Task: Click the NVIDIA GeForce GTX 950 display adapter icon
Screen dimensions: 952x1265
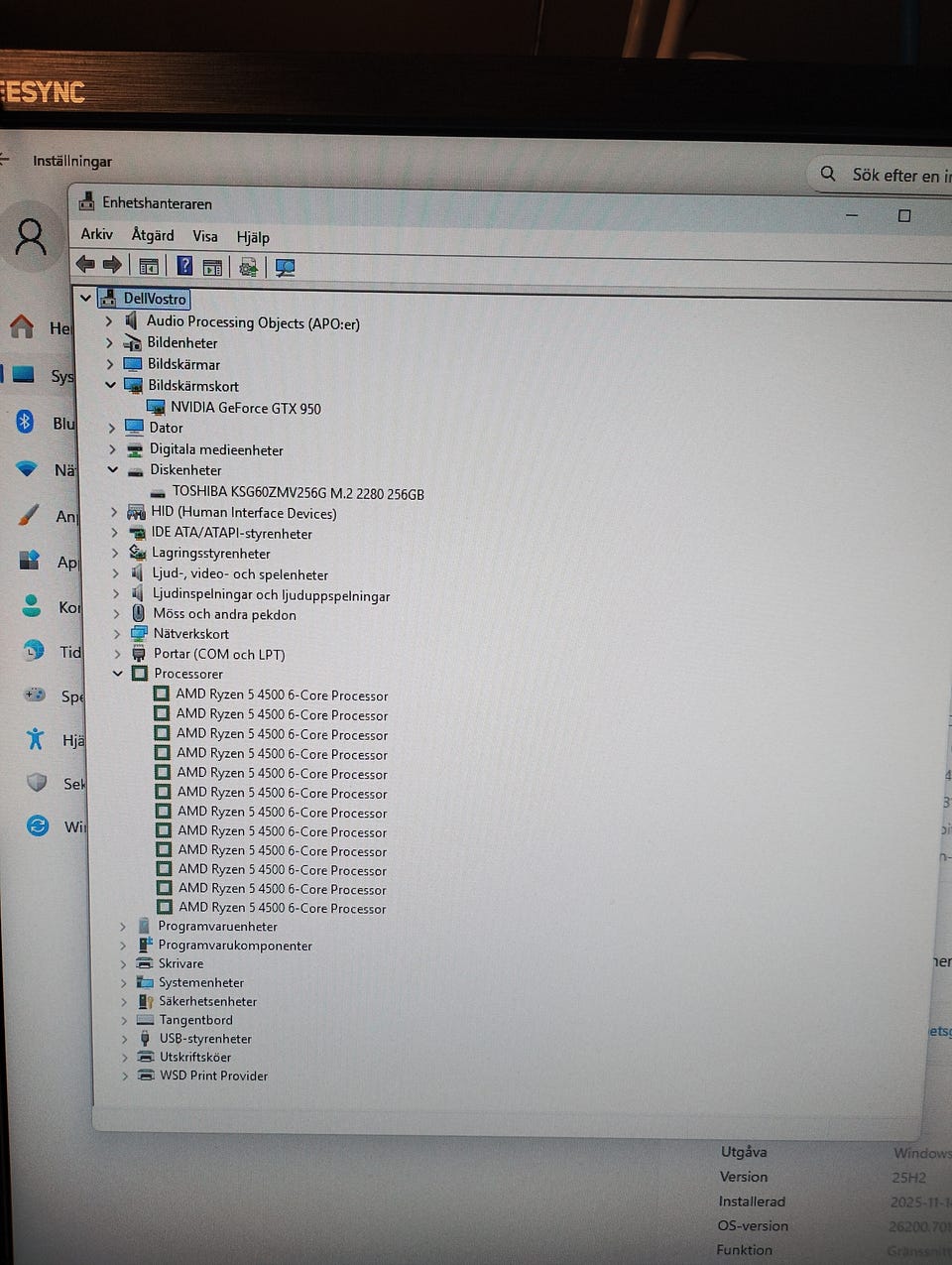Action: tap(156, 407)
